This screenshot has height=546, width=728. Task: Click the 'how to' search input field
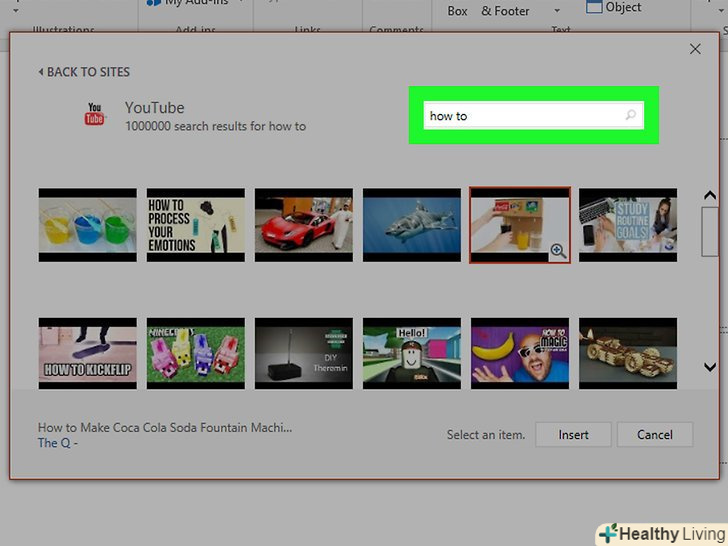click(520, 116)
